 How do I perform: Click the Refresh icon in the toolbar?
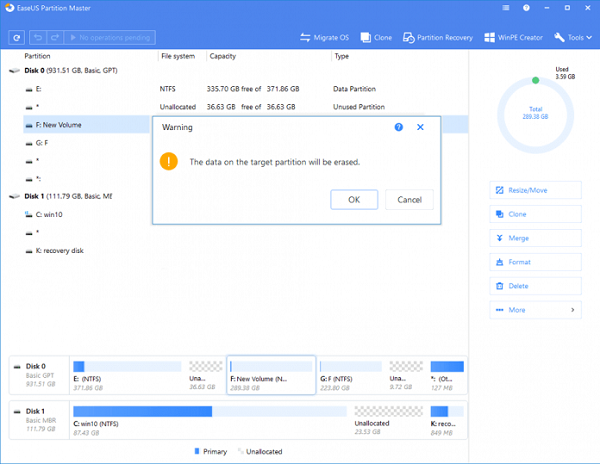click(x=17, y=37)
